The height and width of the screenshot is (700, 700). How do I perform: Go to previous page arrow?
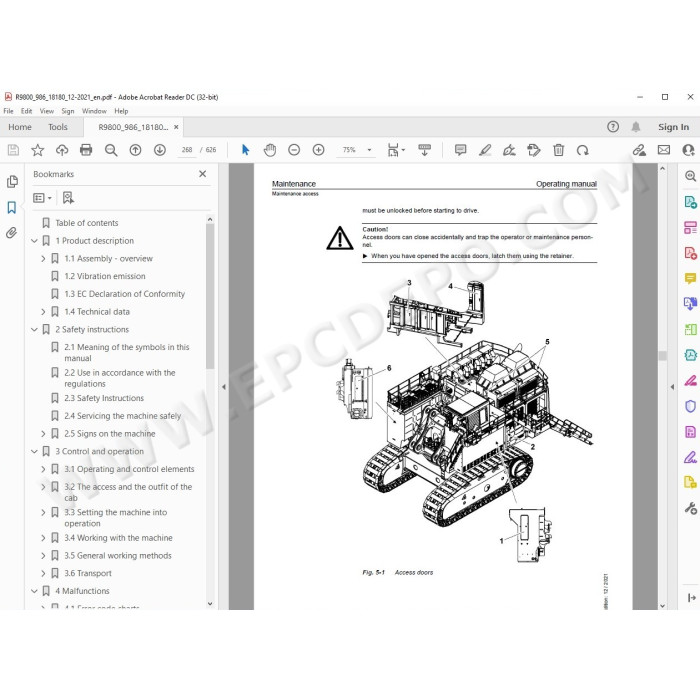coord(135,150)
